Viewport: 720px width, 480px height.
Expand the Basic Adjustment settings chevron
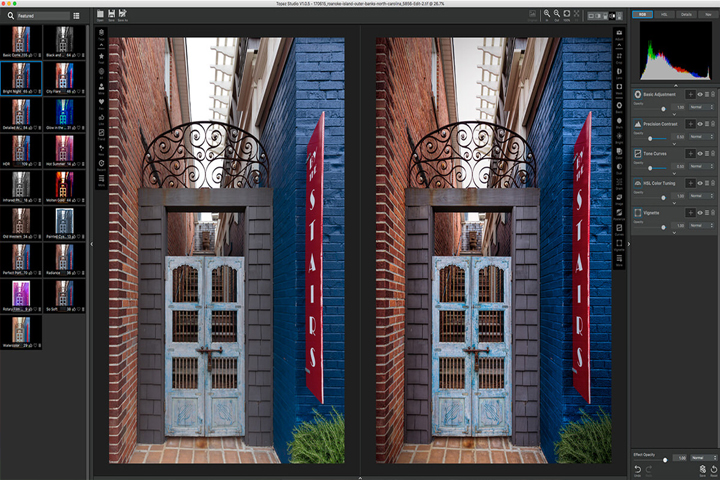[x=674, y=114]
